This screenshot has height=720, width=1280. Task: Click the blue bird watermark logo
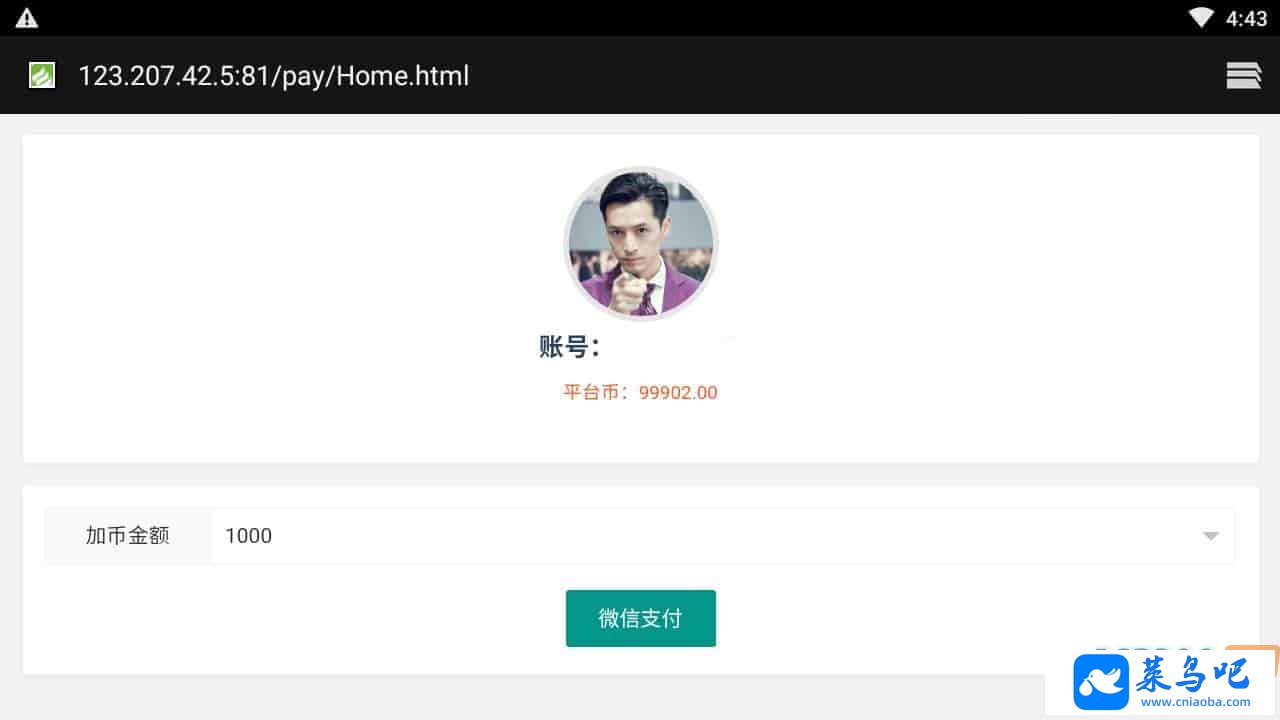pos(1101,682)
